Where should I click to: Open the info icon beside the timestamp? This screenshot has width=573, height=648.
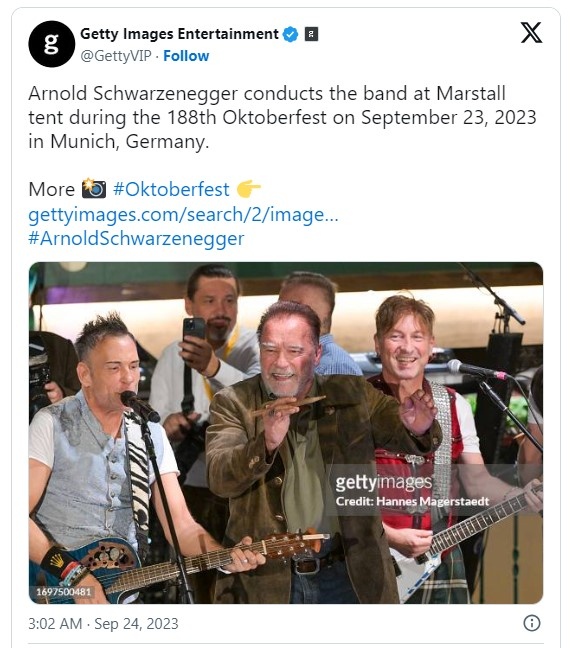click(x=532, y=623)
